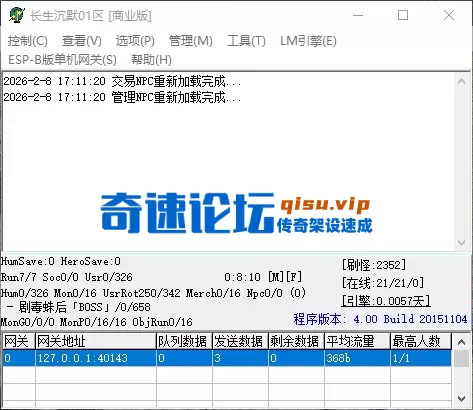Open the 管理(M) menu
Screen dimensions: 473x410
(x=191, y=41)
